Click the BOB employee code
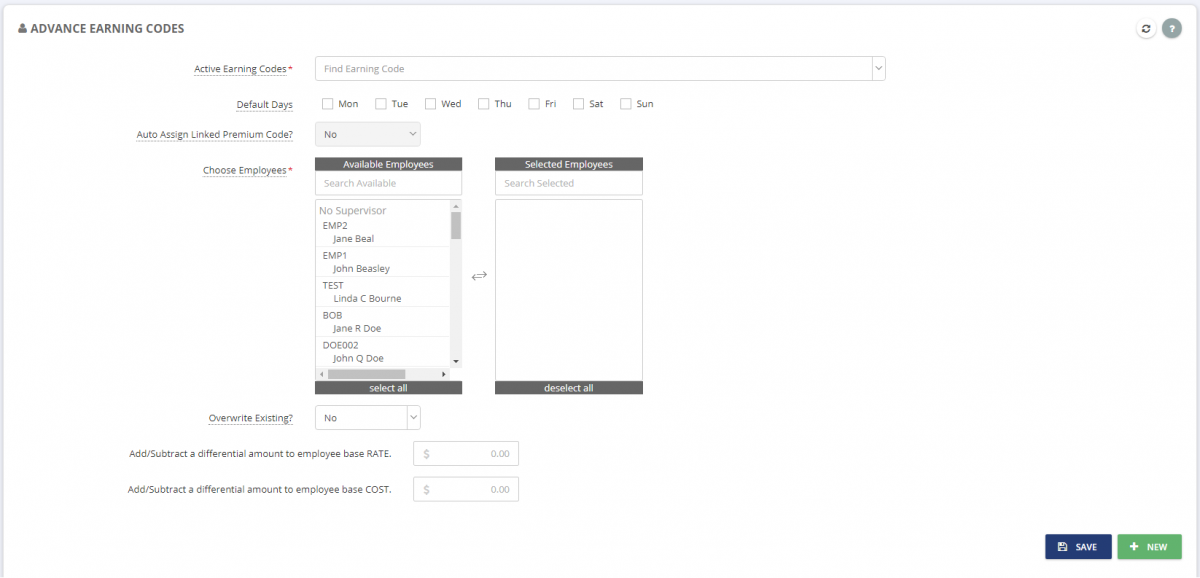 [x=332, y=315]
